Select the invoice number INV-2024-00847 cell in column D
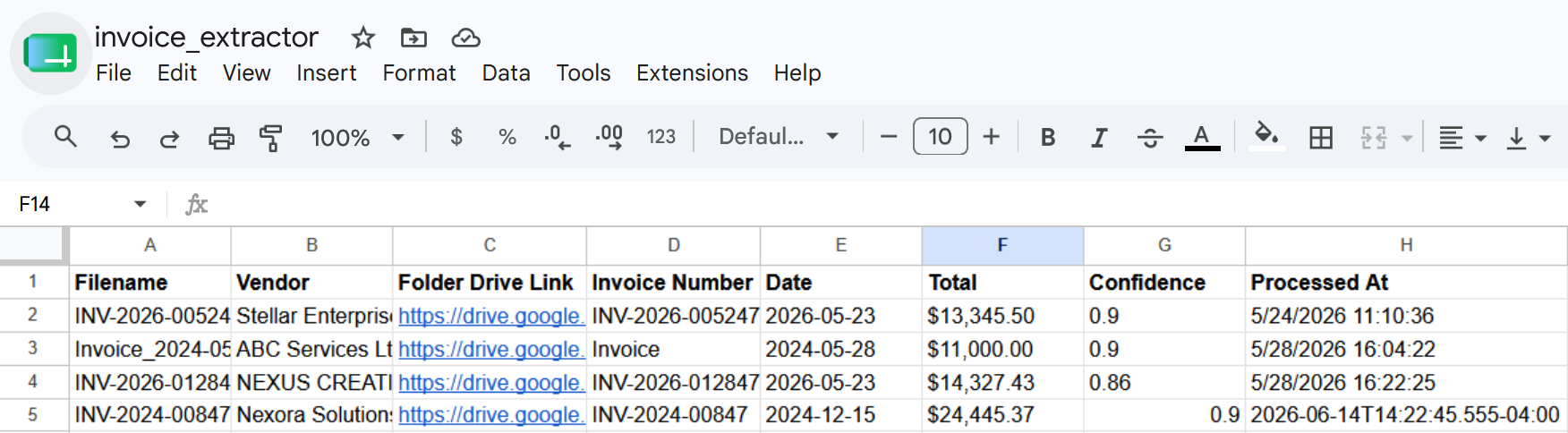 coord(673,415)
